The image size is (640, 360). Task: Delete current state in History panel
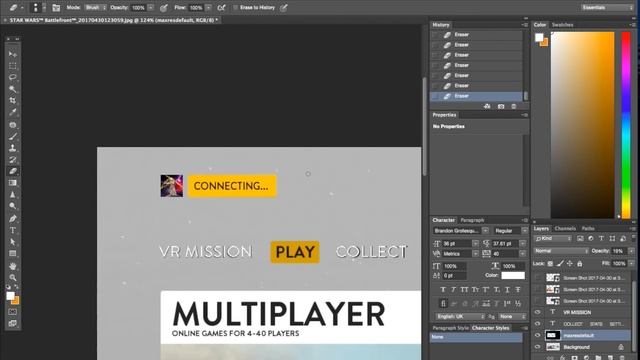pos(514,106)
